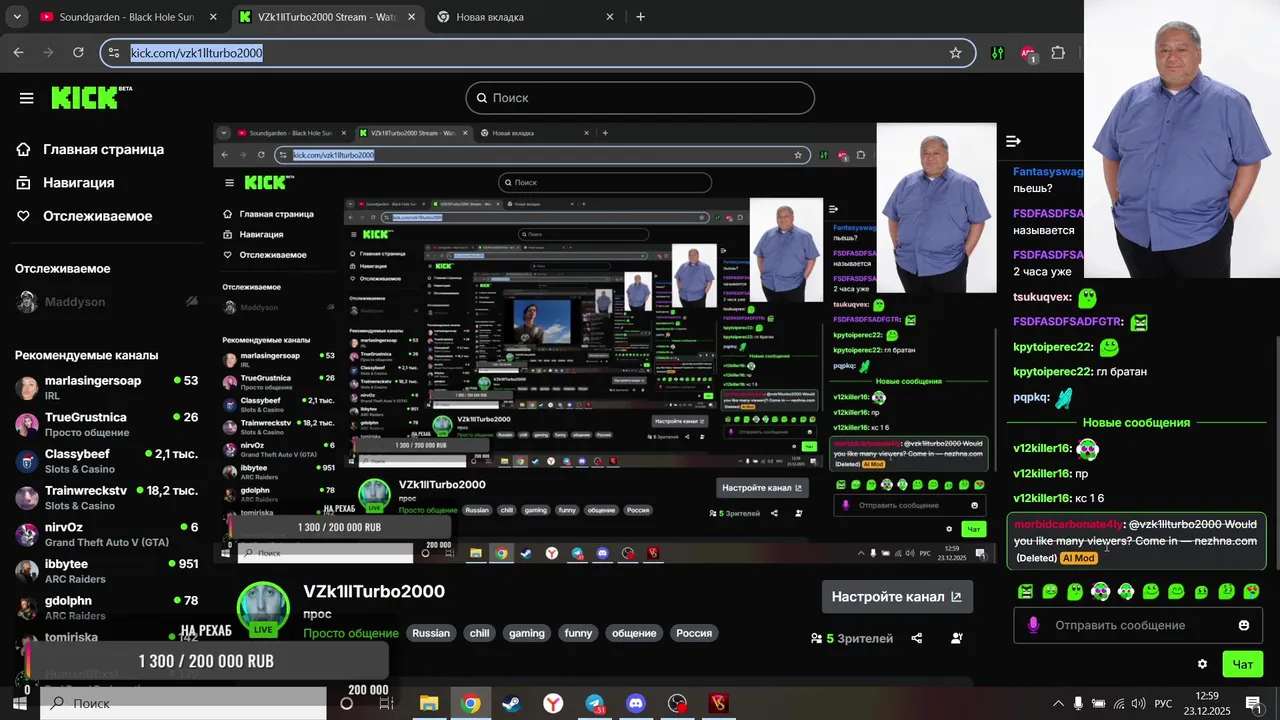Viewport: 1280px width, 720px height.
Task: Open Steam from the taskbar
Action: click(511, 704)
